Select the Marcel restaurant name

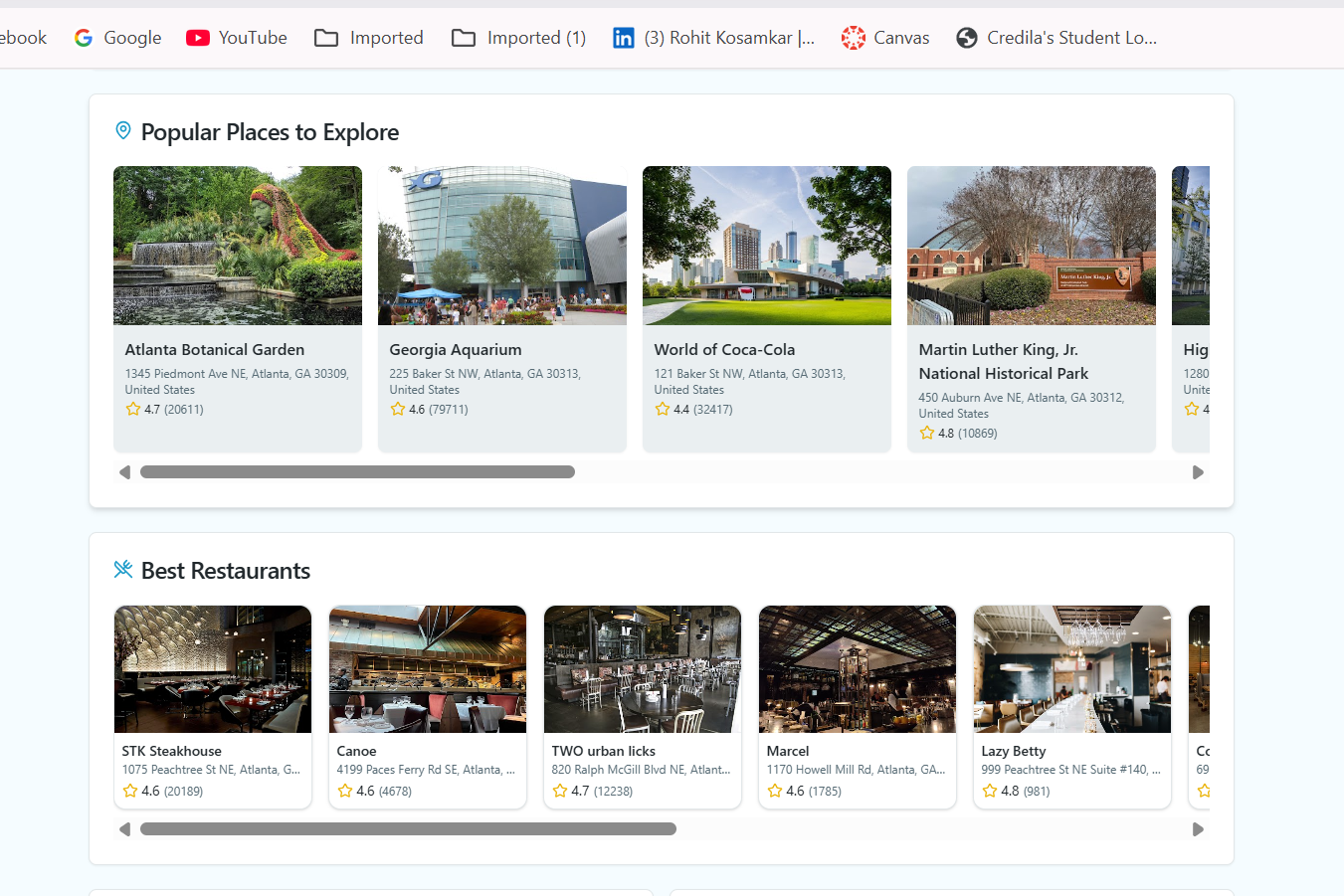tap(788, 751)
